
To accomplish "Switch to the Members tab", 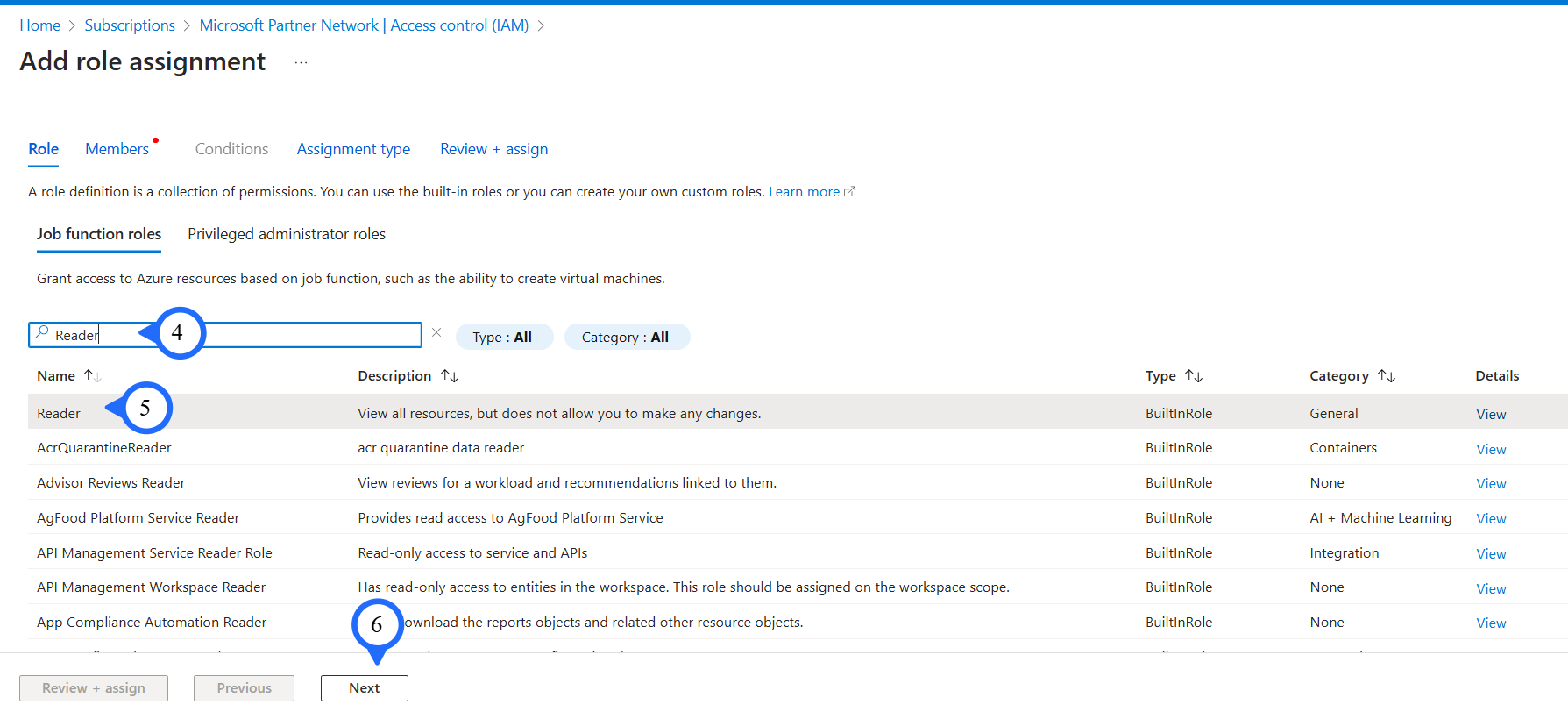I will [x=117, y=149].
